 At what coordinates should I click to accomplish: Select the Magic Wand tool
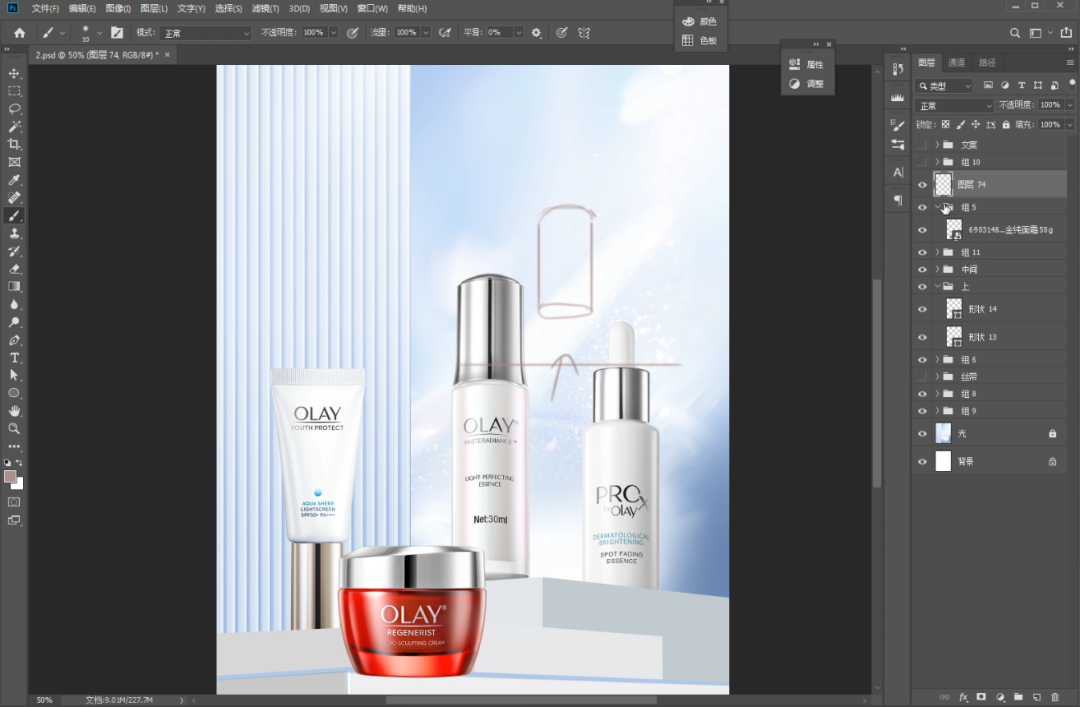[x=14, y=127]
